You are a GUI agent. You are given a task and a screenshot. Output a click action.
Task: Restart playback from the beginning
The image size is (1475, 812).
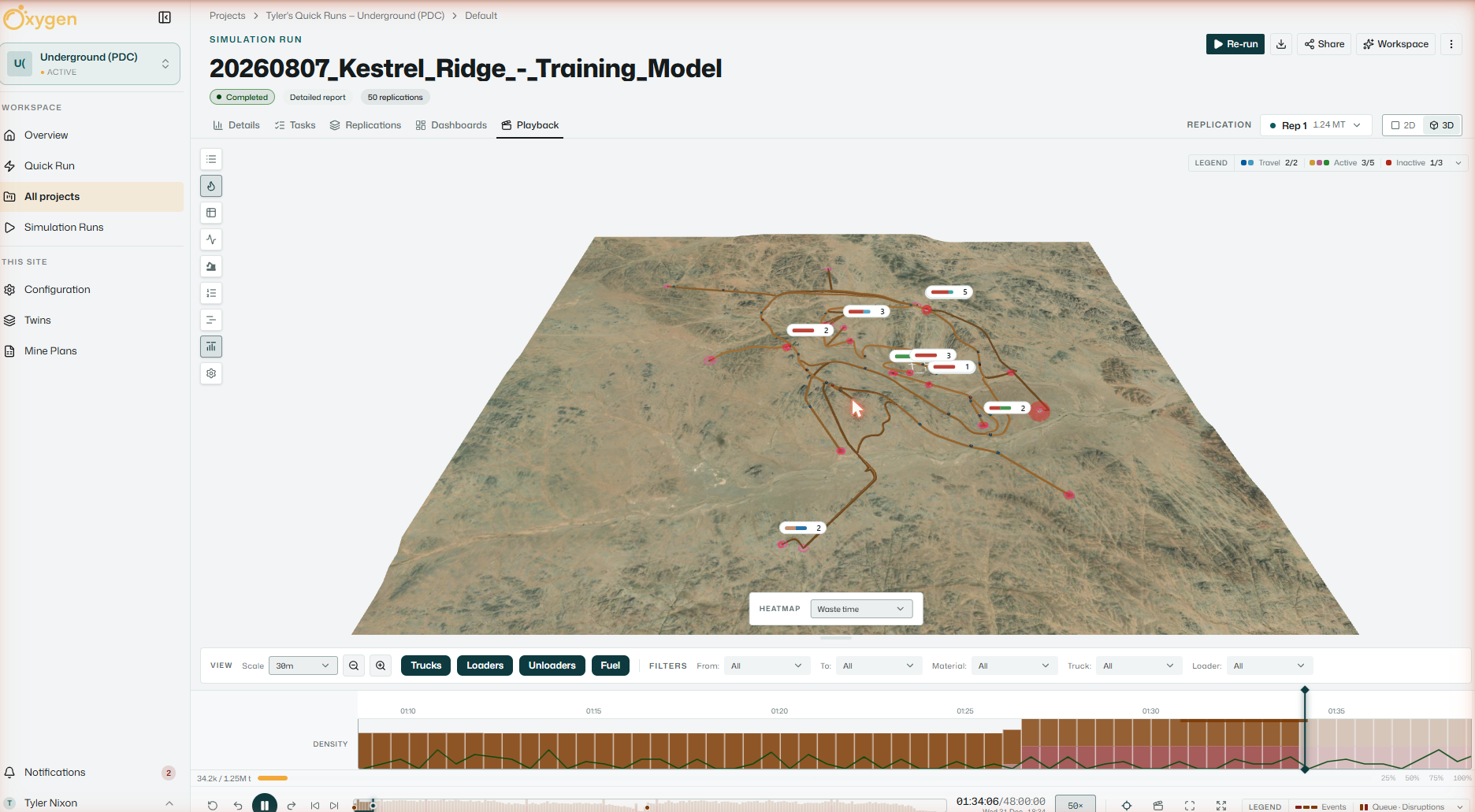213,805
